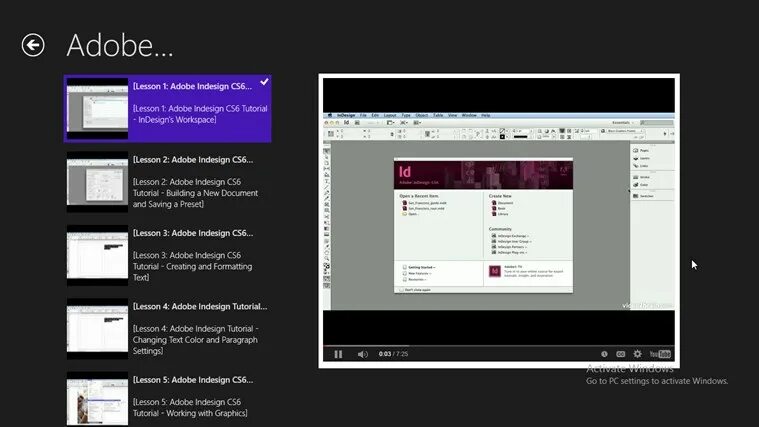Click description 'Building a New Document and Saving a Preset'
759x427 pixels.
click(196, 193)
